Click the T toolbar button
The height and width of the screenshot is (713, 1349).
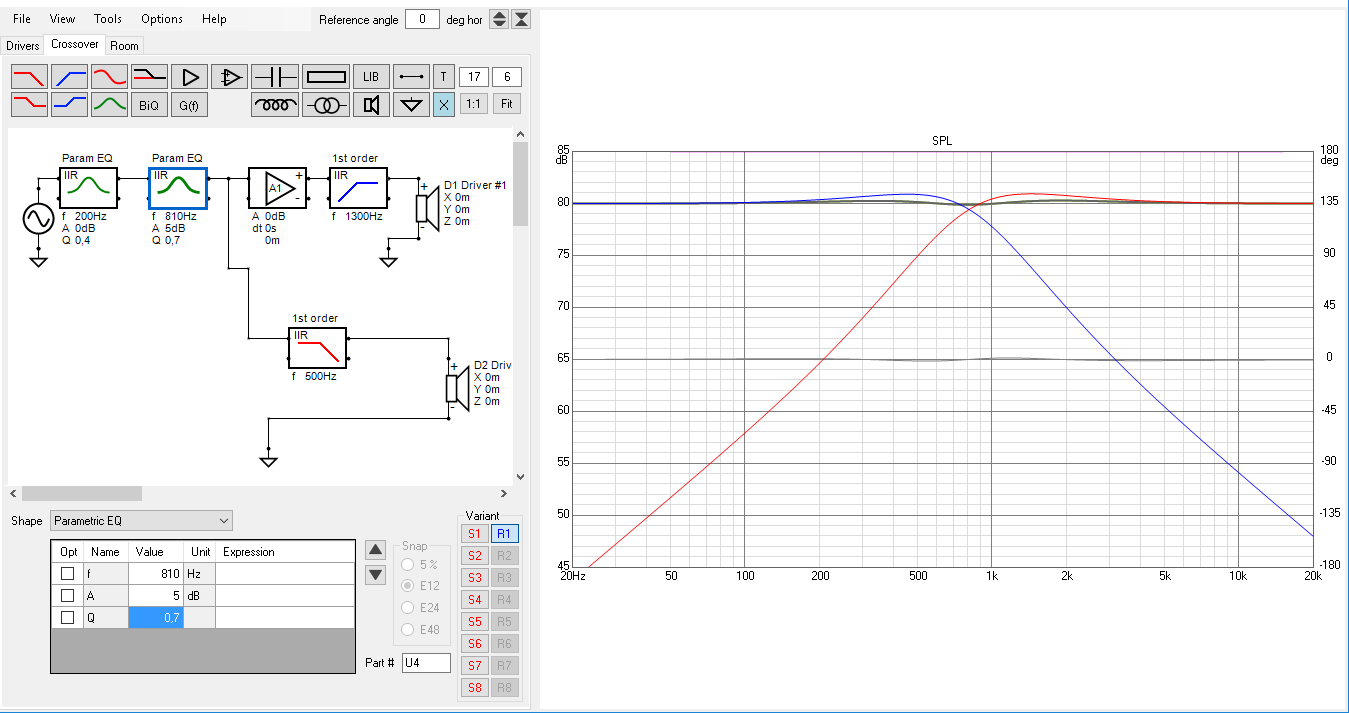pos(444,77)
